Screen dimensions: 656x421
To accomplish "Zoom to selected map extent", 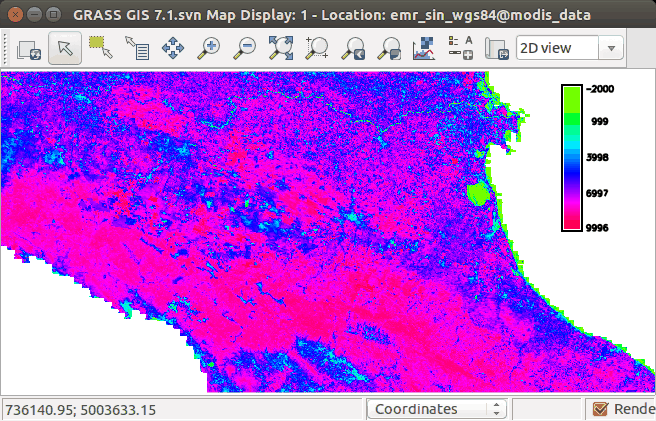I will coord(281,48).
